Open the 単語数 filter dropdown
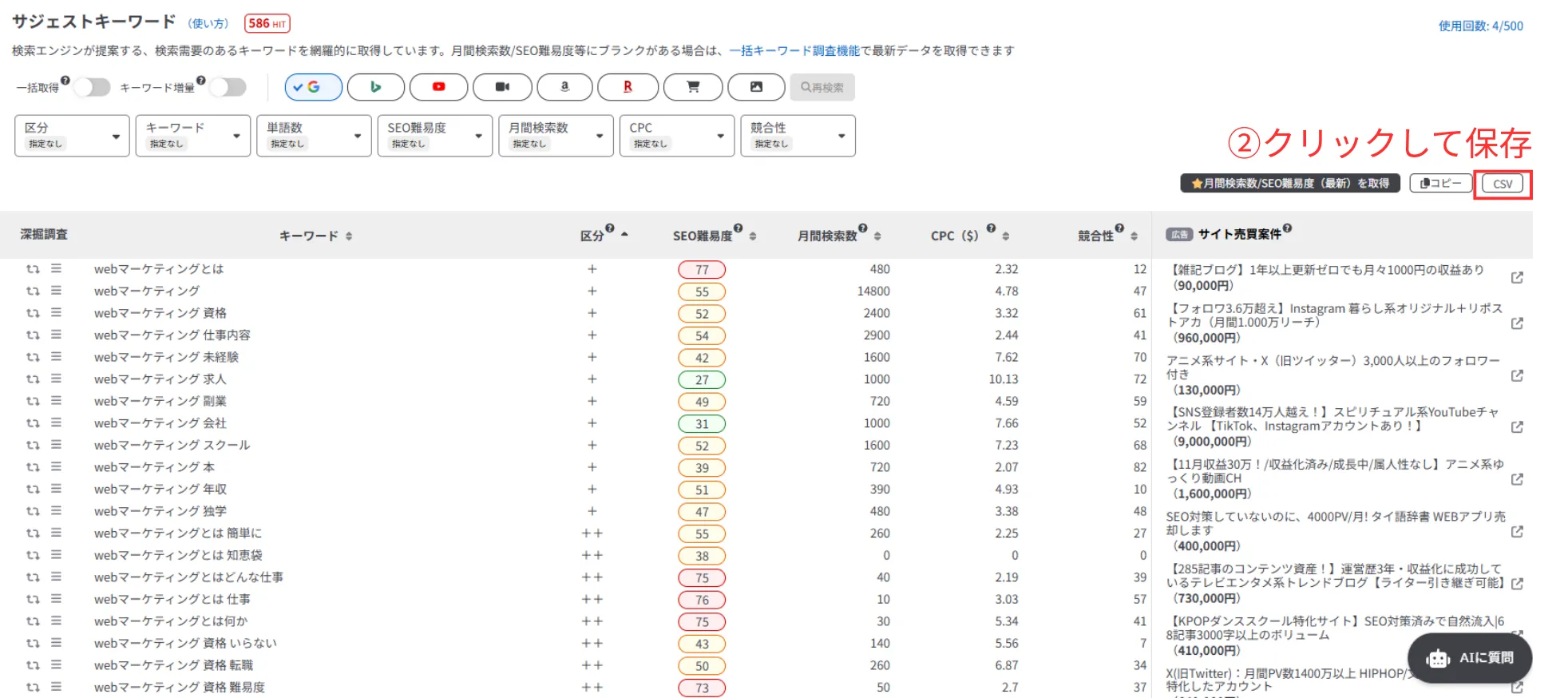The height and width of the screenshot is (698, 1568). pyautogui.click(x=314, y=136)
